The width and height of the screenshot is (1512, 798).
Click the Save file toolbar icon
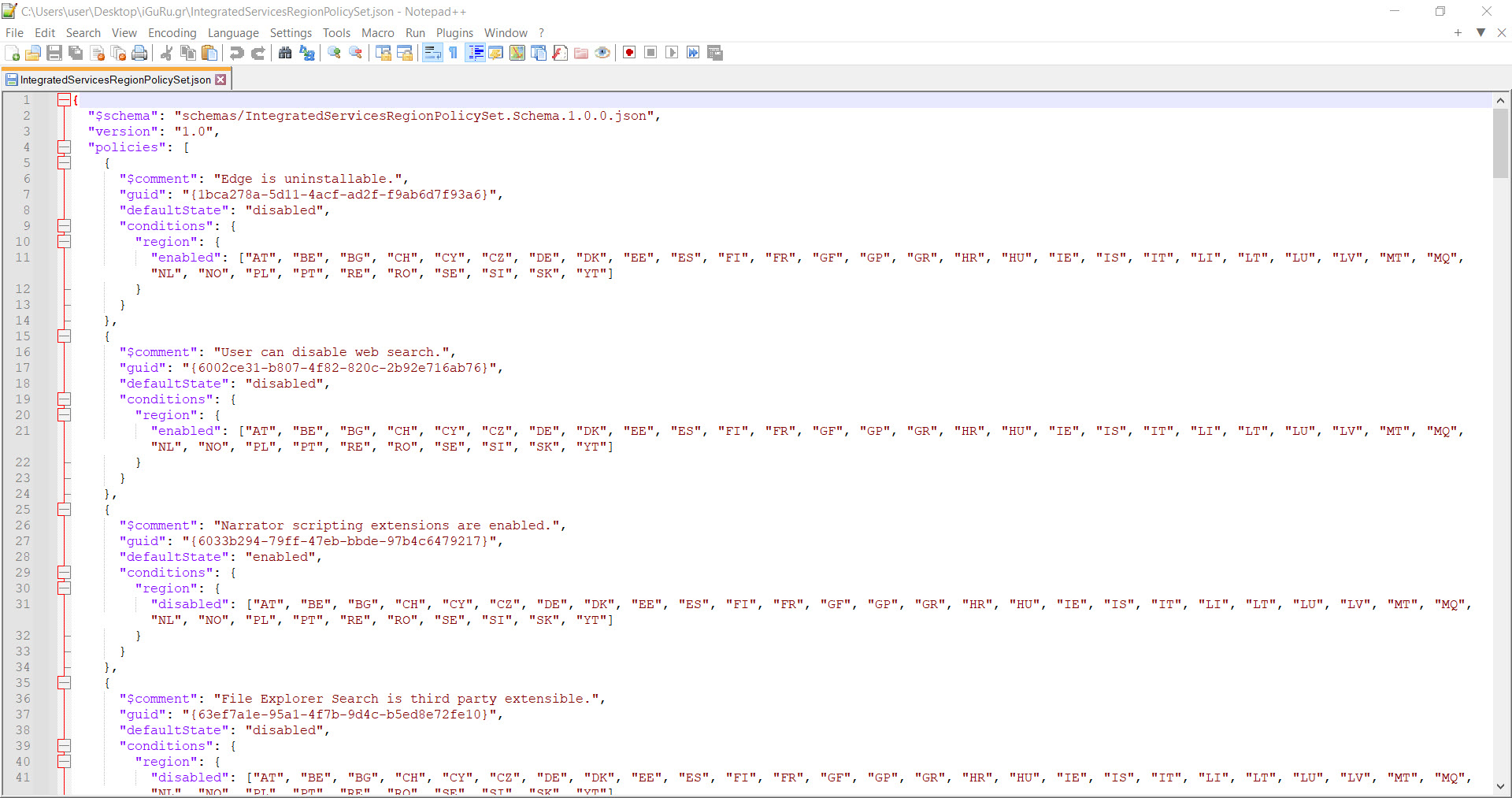tap(54, 53)
